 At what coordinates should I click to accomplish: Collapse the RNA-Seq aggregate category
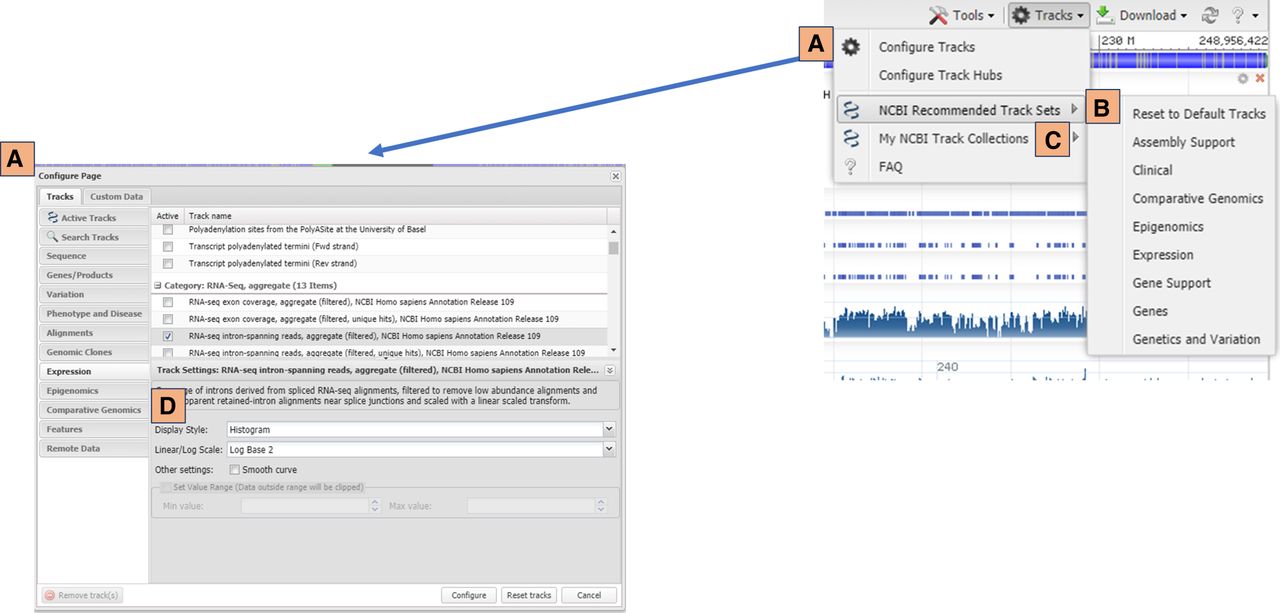coord(157,285)
